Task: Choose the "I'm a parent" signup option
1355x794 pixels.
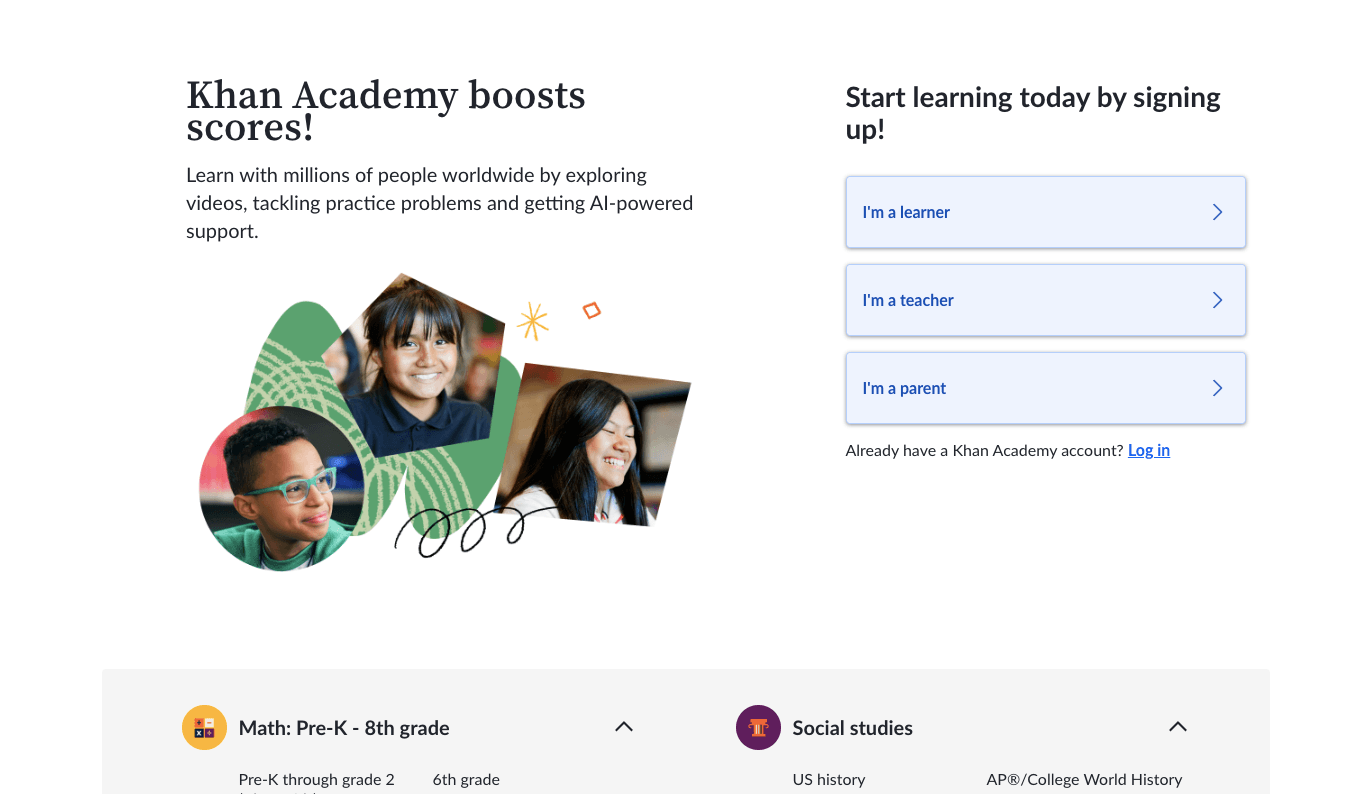Action: [x=1045, y=388]
